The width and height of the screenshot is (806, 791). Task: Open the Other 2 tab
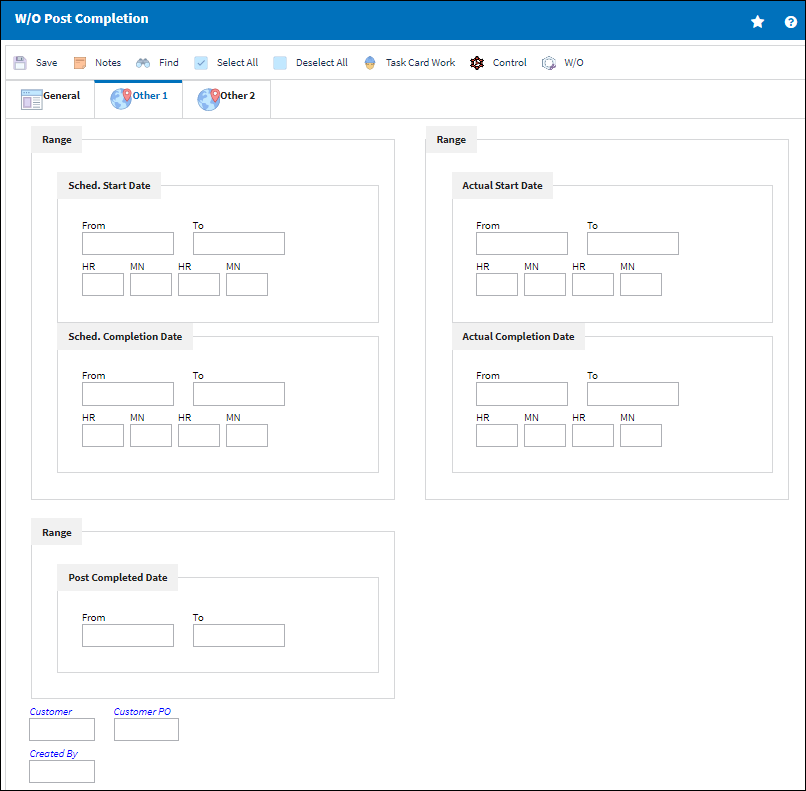click(227, 99)
